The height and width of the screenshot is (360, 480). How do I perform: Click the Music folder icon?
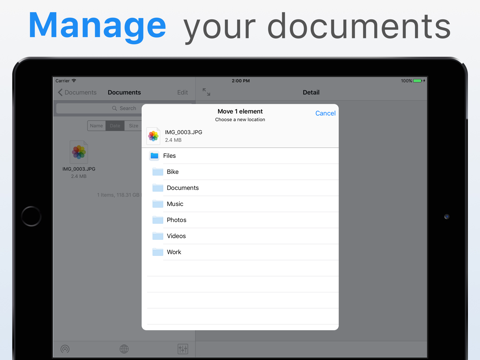pyautogui.click(x=158, y=204)
